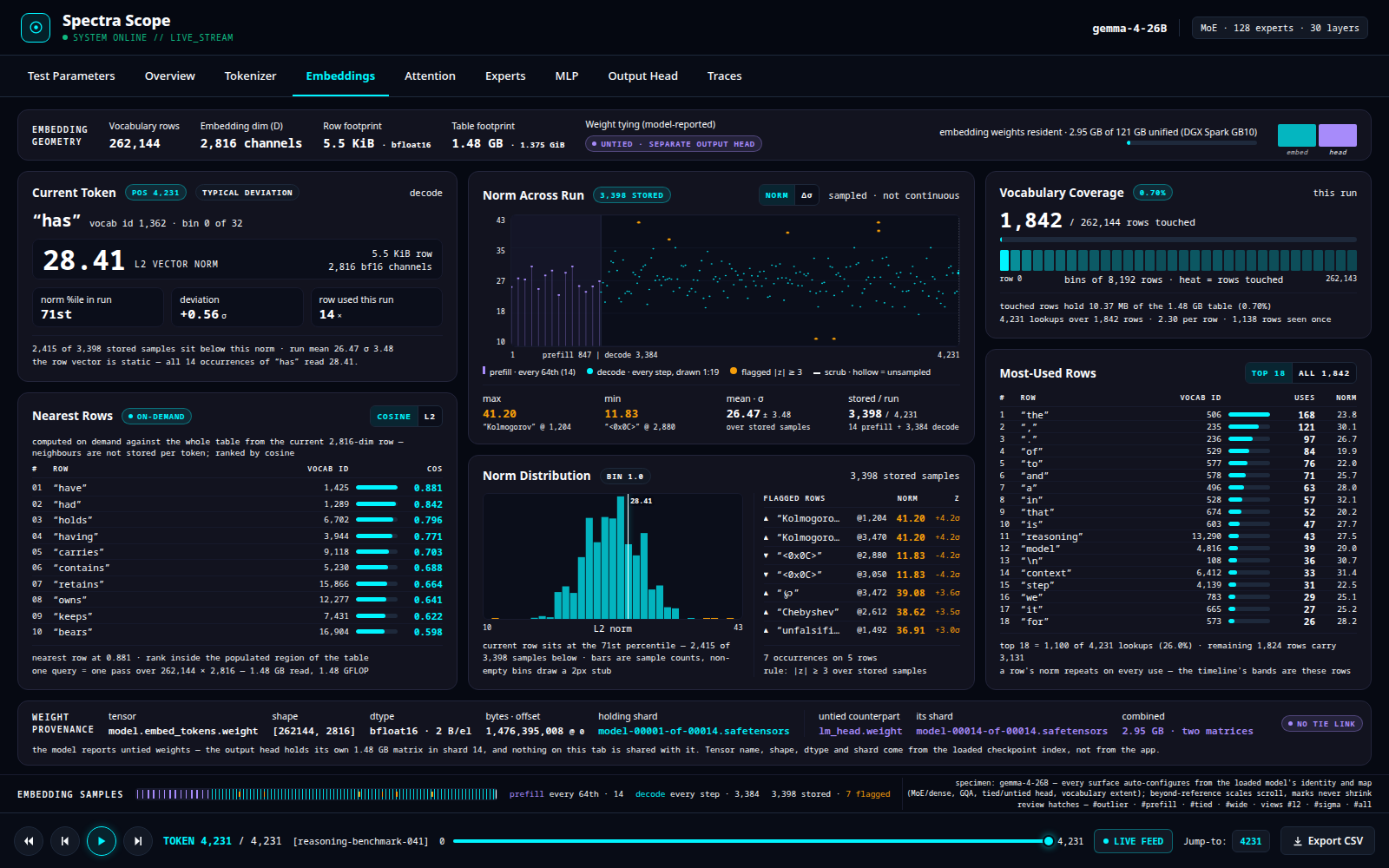1389x868 pixels.
Task: Toggle the LIVE FEED button
Action: (1133, 841)
